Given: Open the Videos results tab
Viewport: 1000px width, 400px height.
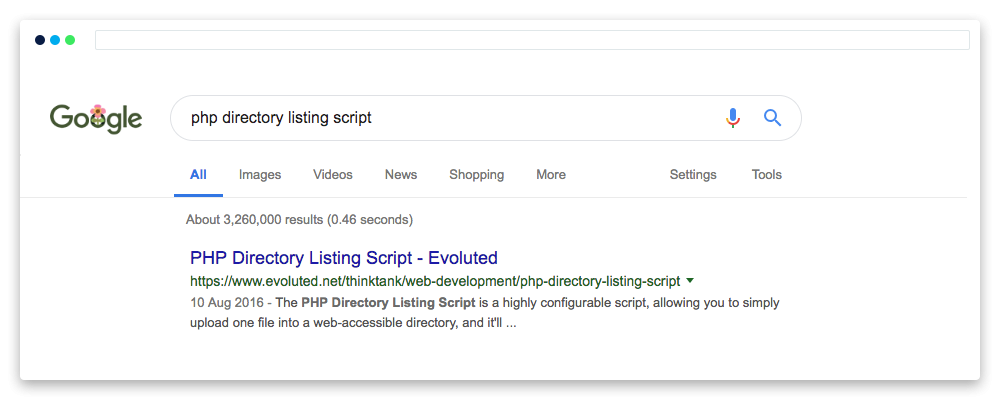Looking at the screenshot, I should (x=332, y=175).
